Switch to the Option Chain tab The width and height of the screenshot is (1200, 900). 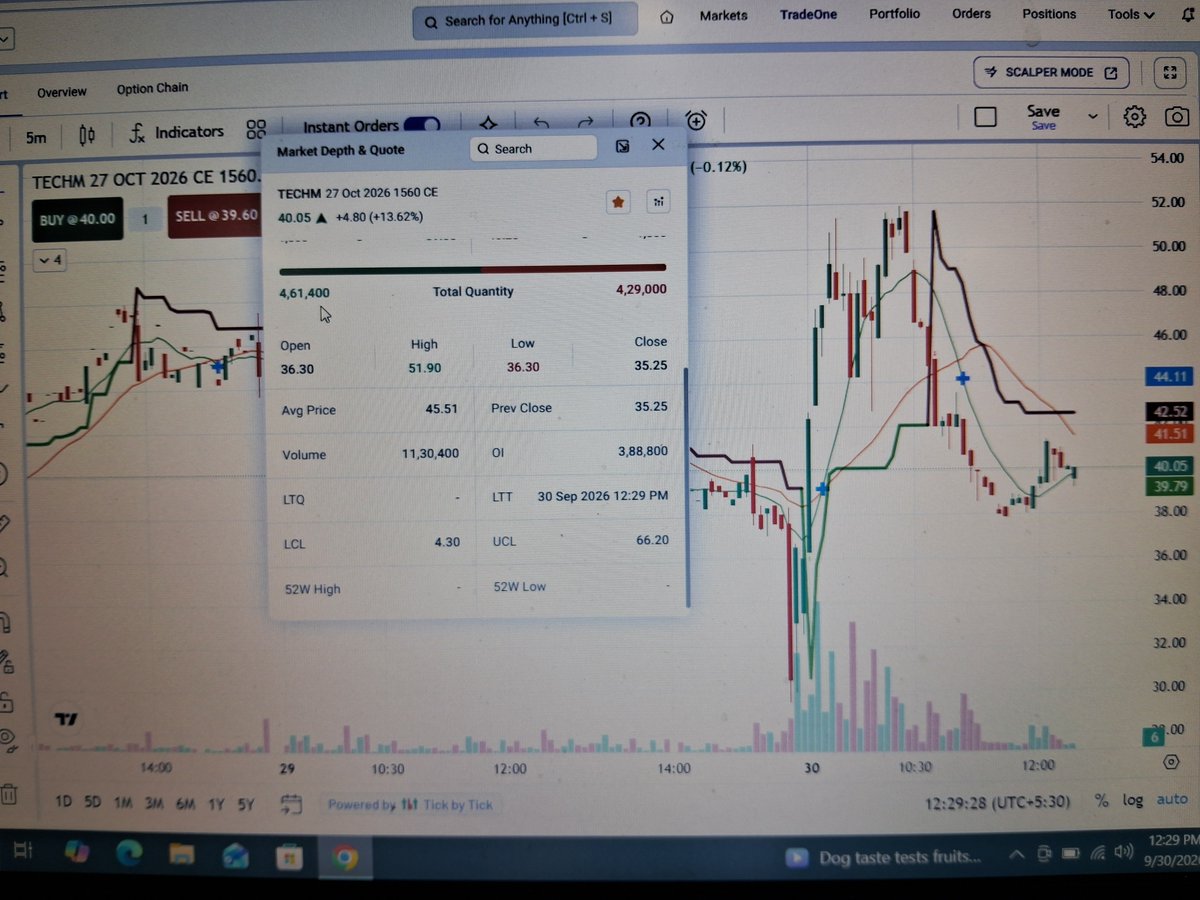click(152, 88)
